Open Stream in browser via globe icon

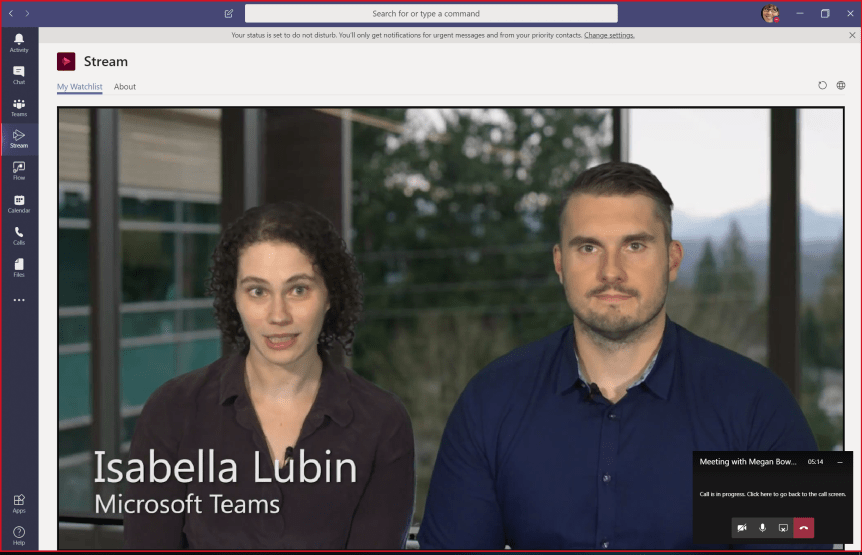[841, 86]
